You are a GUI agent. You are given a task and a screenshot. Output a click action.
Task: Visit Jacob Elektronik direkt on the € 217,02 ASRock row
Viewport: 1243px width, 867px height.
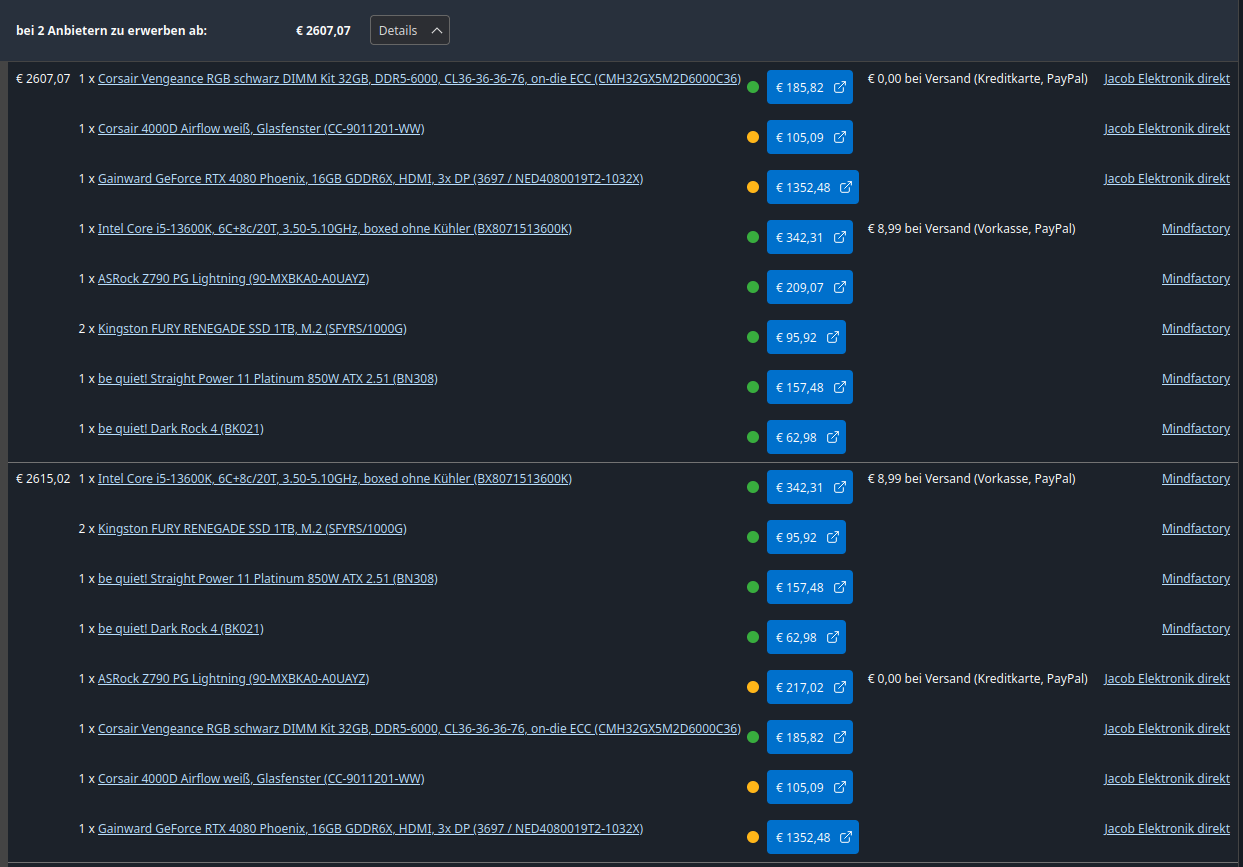coord(1167,679)
